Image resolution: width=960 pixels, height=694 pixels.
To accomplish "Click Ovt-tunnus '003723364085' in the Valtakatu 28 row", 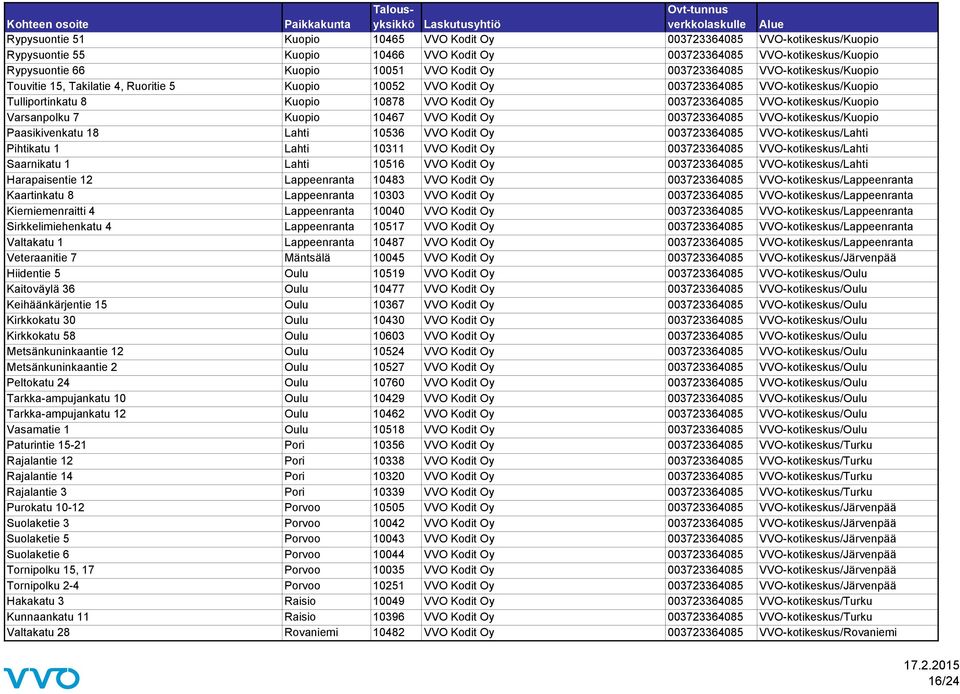I will (x=705, y=632).
